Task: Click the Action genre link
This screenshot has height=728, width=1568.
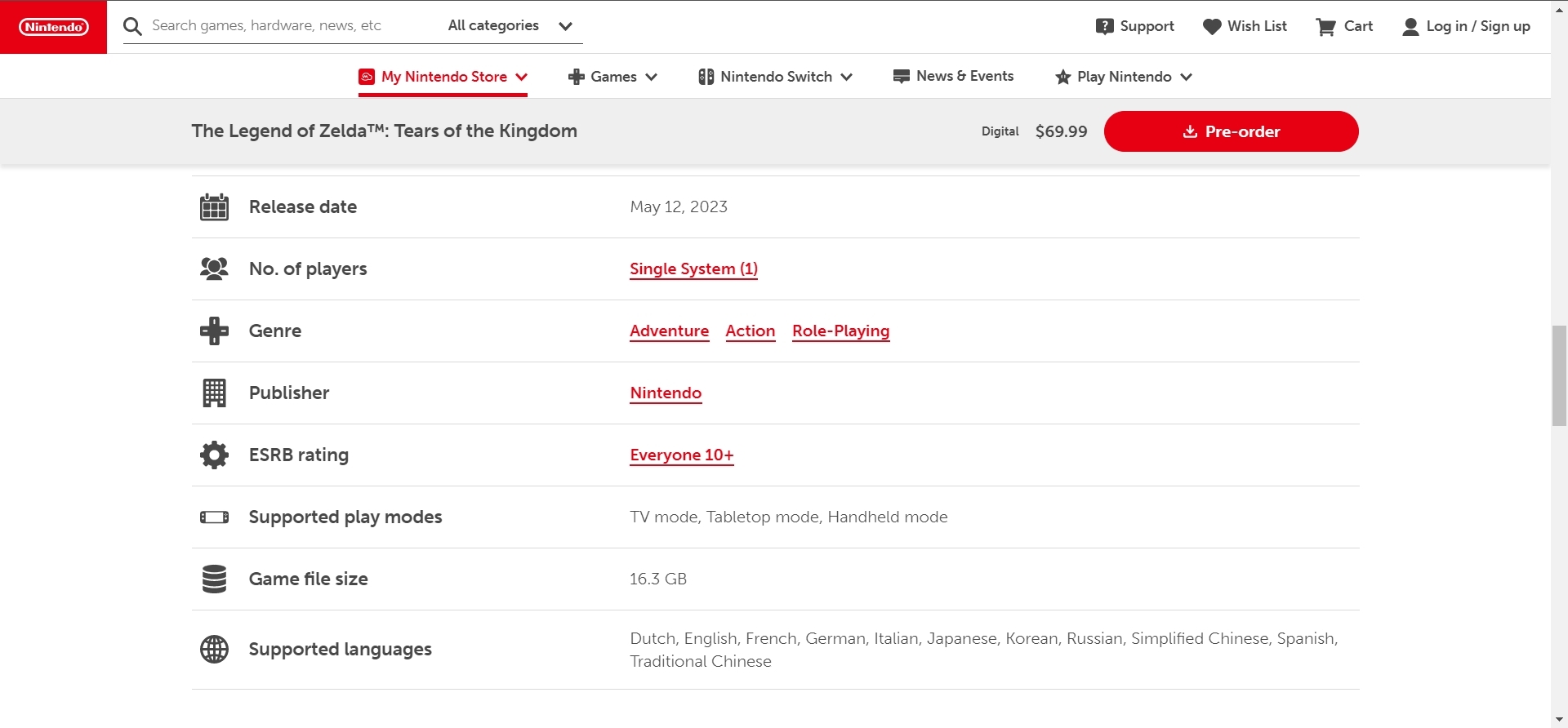Action: [x=751, y=331]
